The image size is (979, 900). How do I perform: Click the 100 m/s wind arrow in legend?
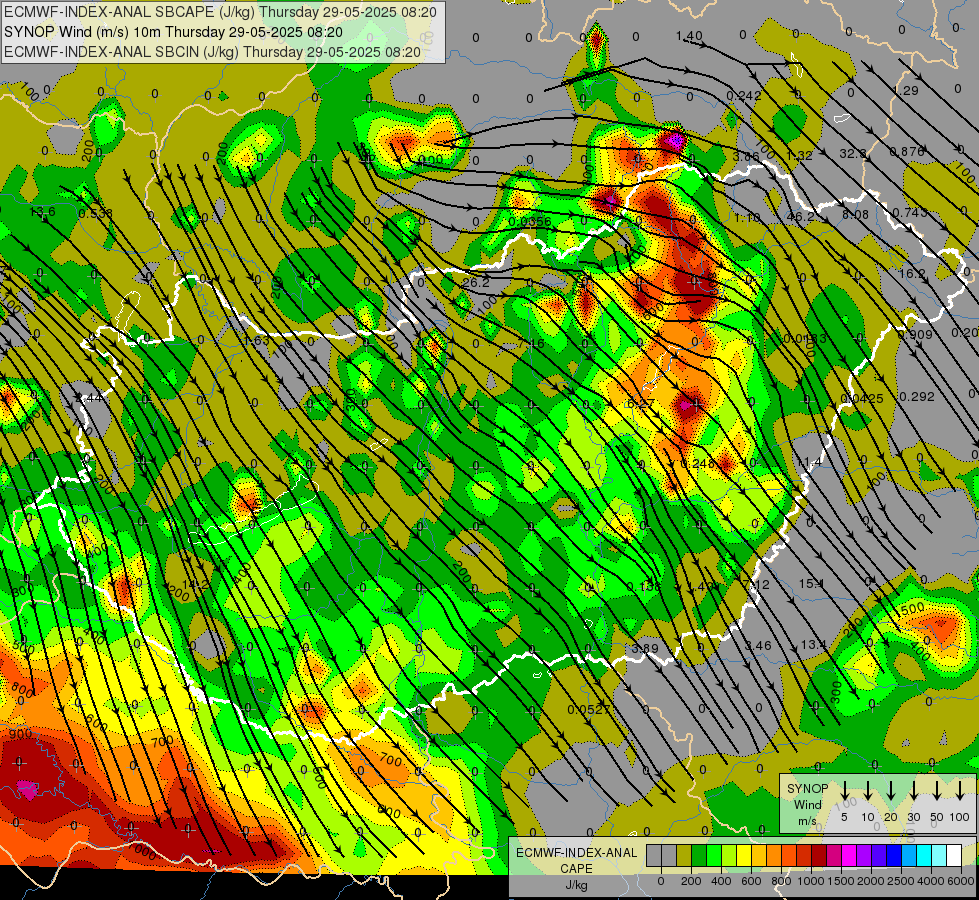[x=960, y=791]
